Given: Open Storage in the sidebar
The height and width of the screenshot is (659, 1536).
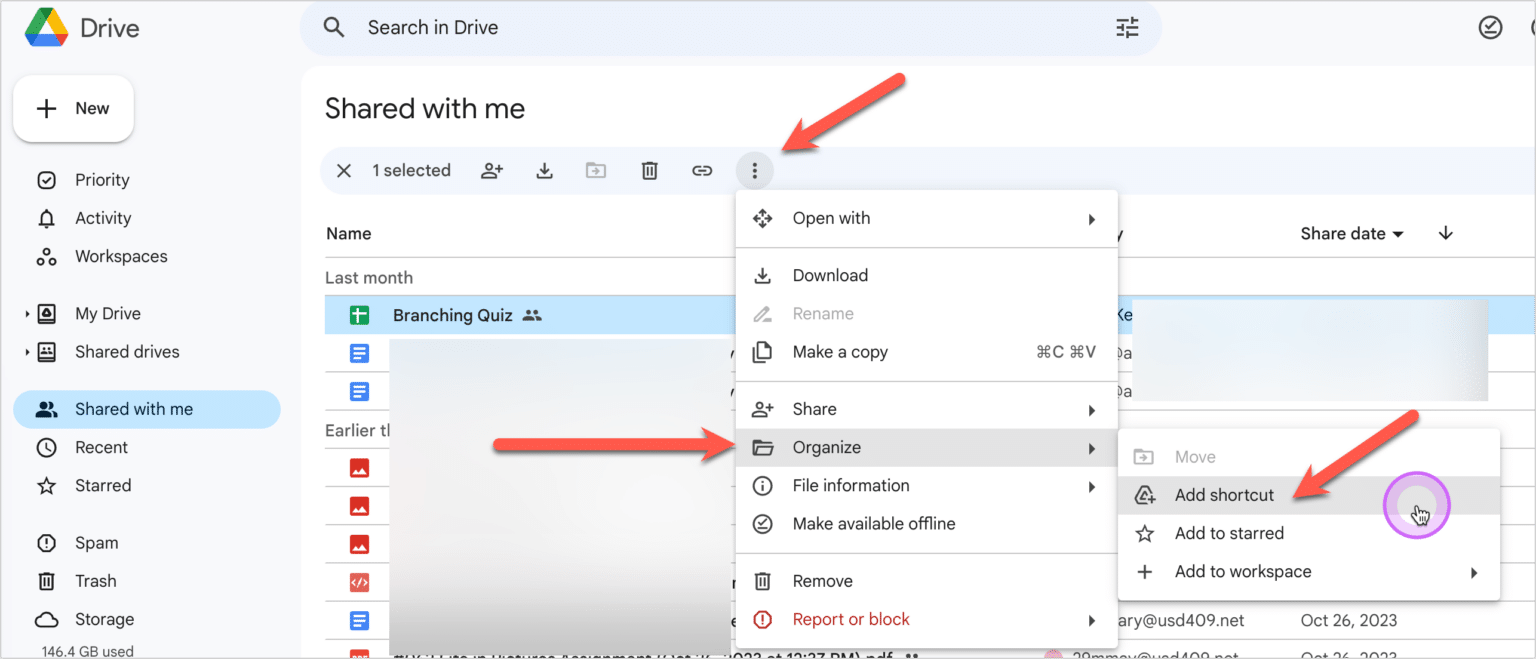Looking at the screenshot, I should point(104,619).
